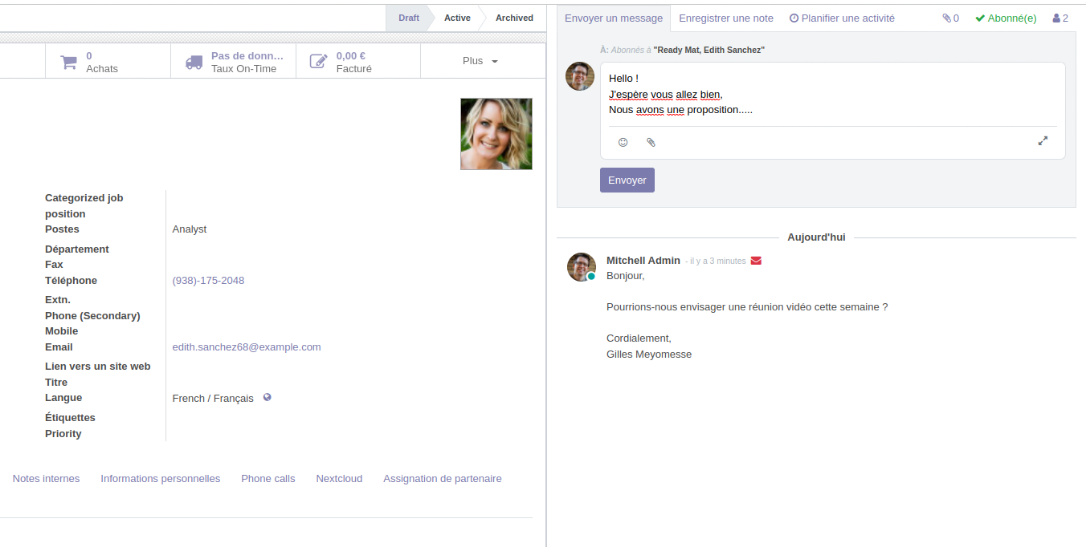
Task: Switch to Envoyer un message tab
Action: [x=614, y=19]
